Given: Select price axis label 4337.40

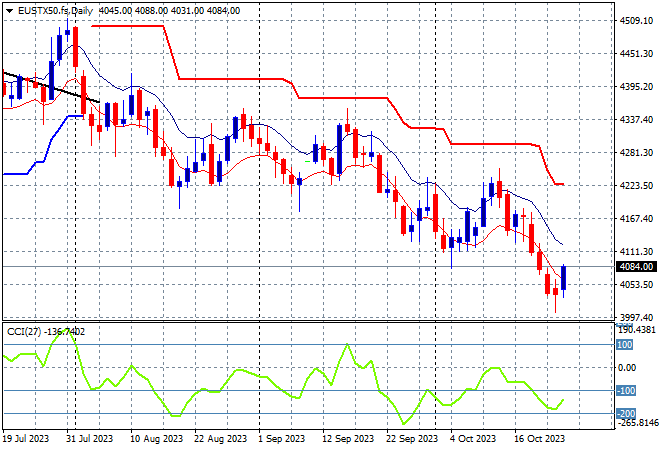Looking at the screenshot, I should click(x=636, y=120).
